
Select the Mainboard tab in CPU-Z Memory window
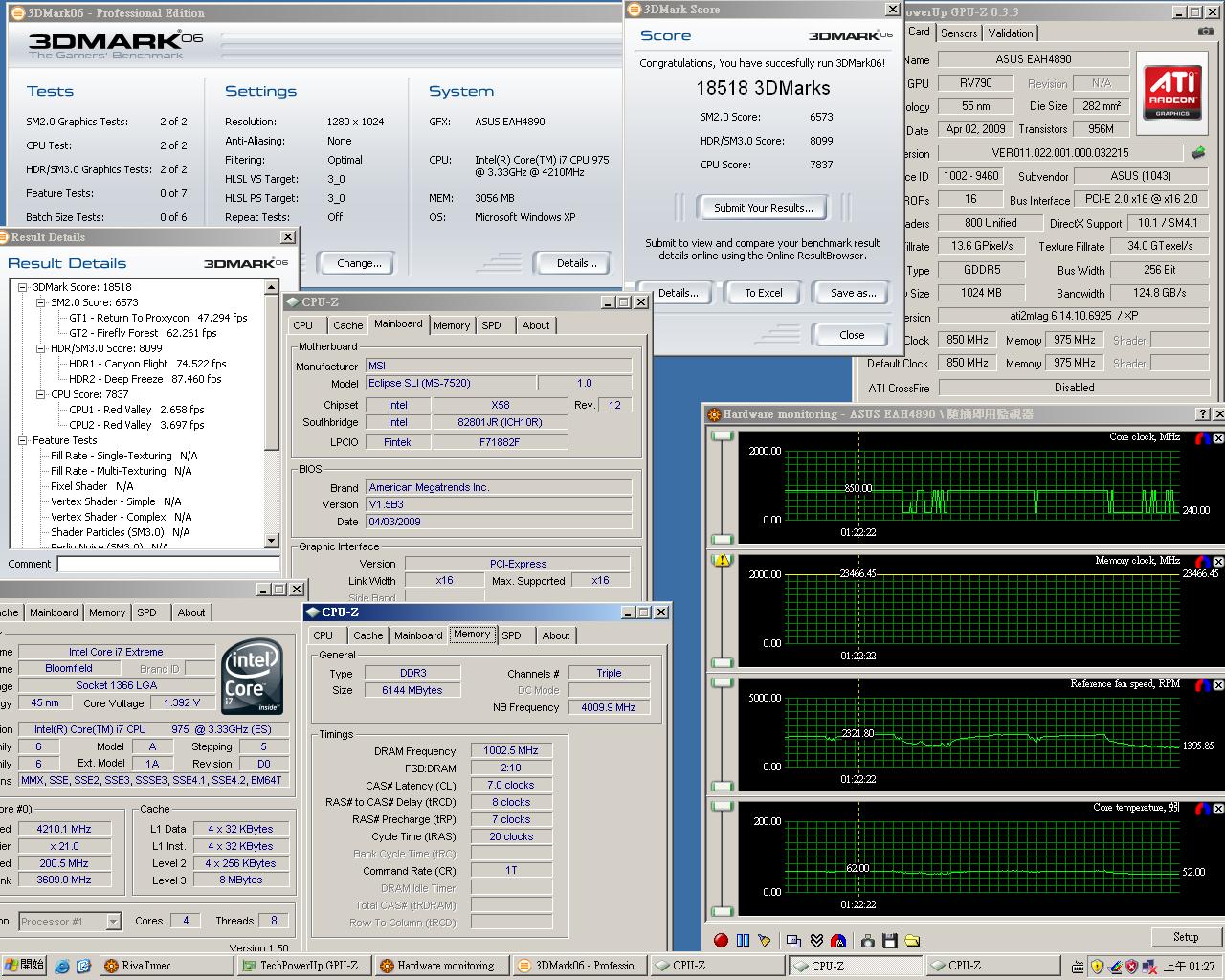(x=418, y=635)
